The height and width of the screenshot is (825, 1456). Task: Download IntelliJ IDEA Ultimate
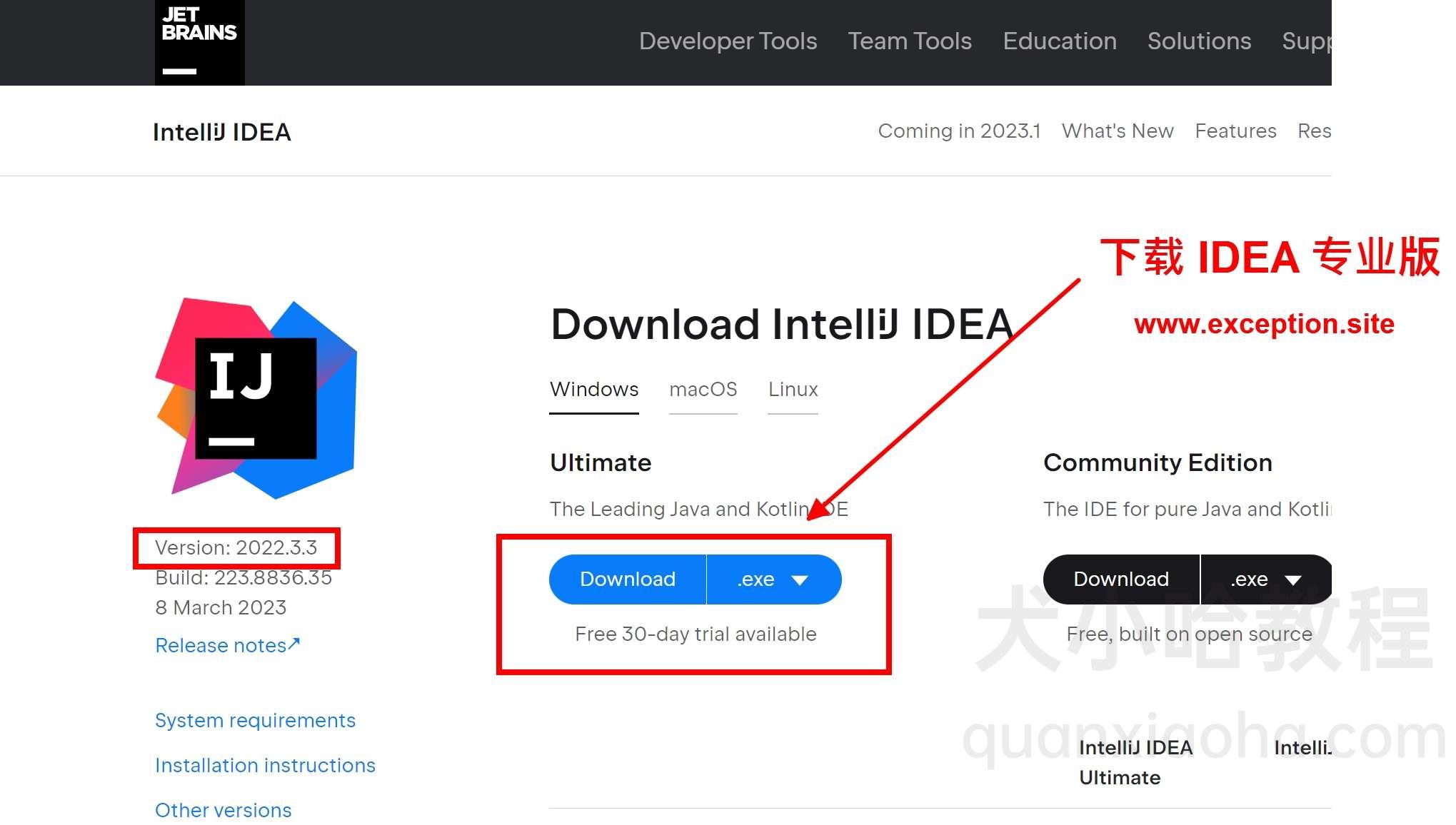pyautogui.click(x=628, y=579)
